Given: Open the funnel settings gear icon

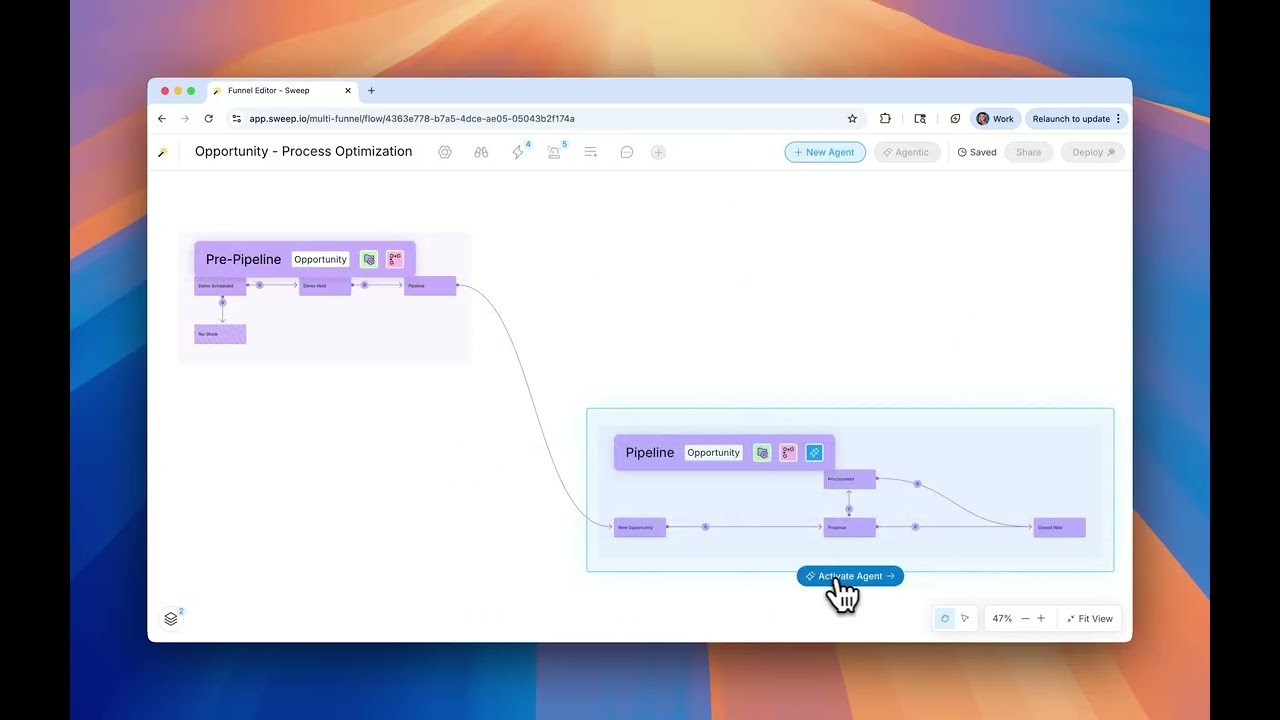Looking at the screenshot, I should (445, 152).
